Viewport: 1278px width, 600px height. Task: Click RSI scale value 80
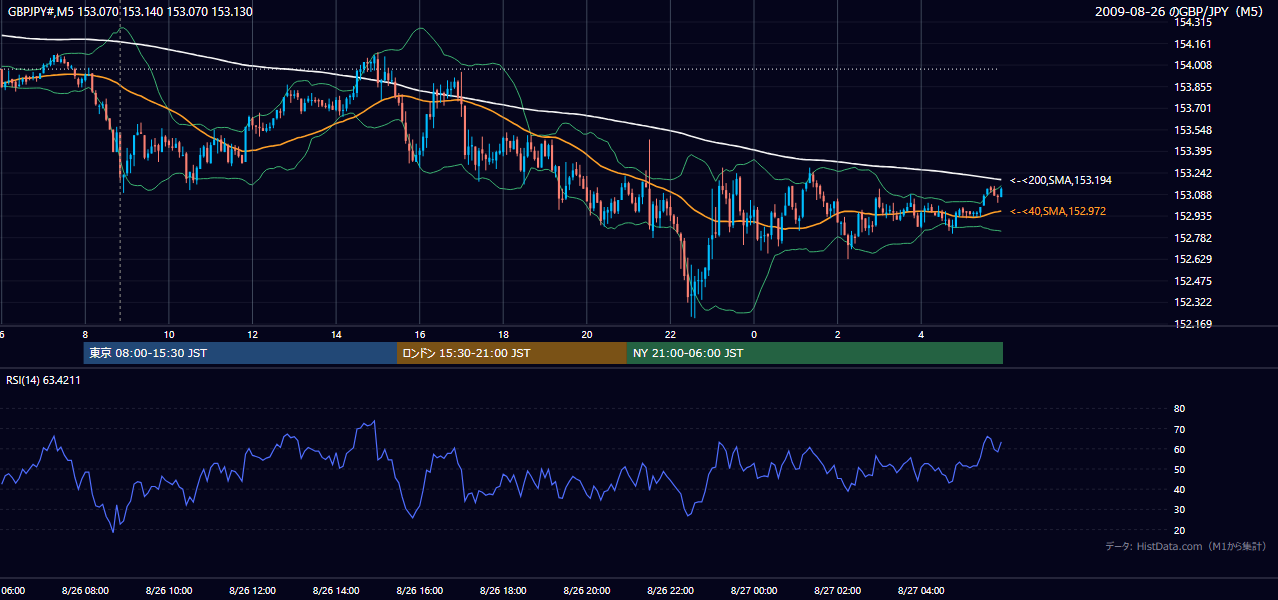coord(1179,409)
